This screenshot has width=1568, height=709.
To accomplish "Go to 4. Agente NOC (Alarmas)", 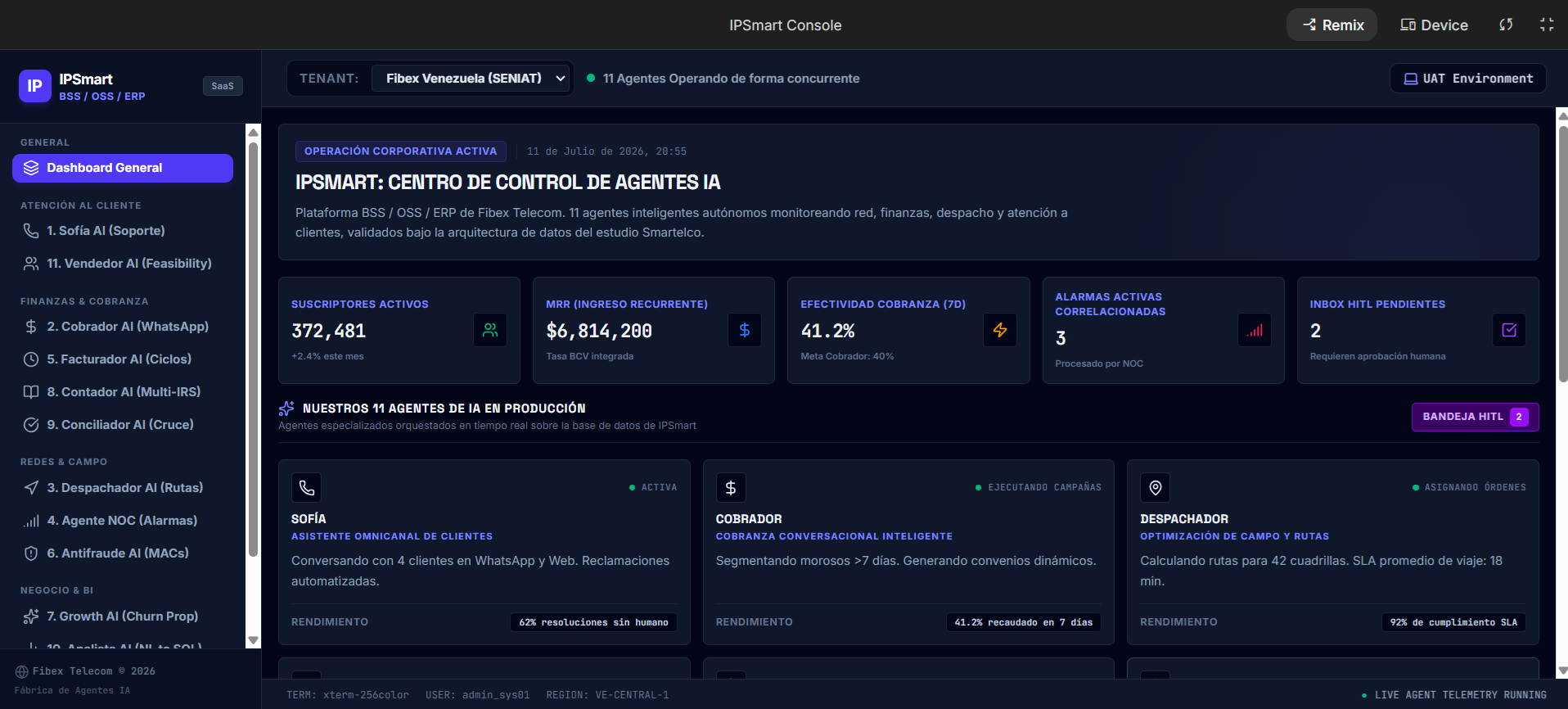I will [x=123, y=521].
